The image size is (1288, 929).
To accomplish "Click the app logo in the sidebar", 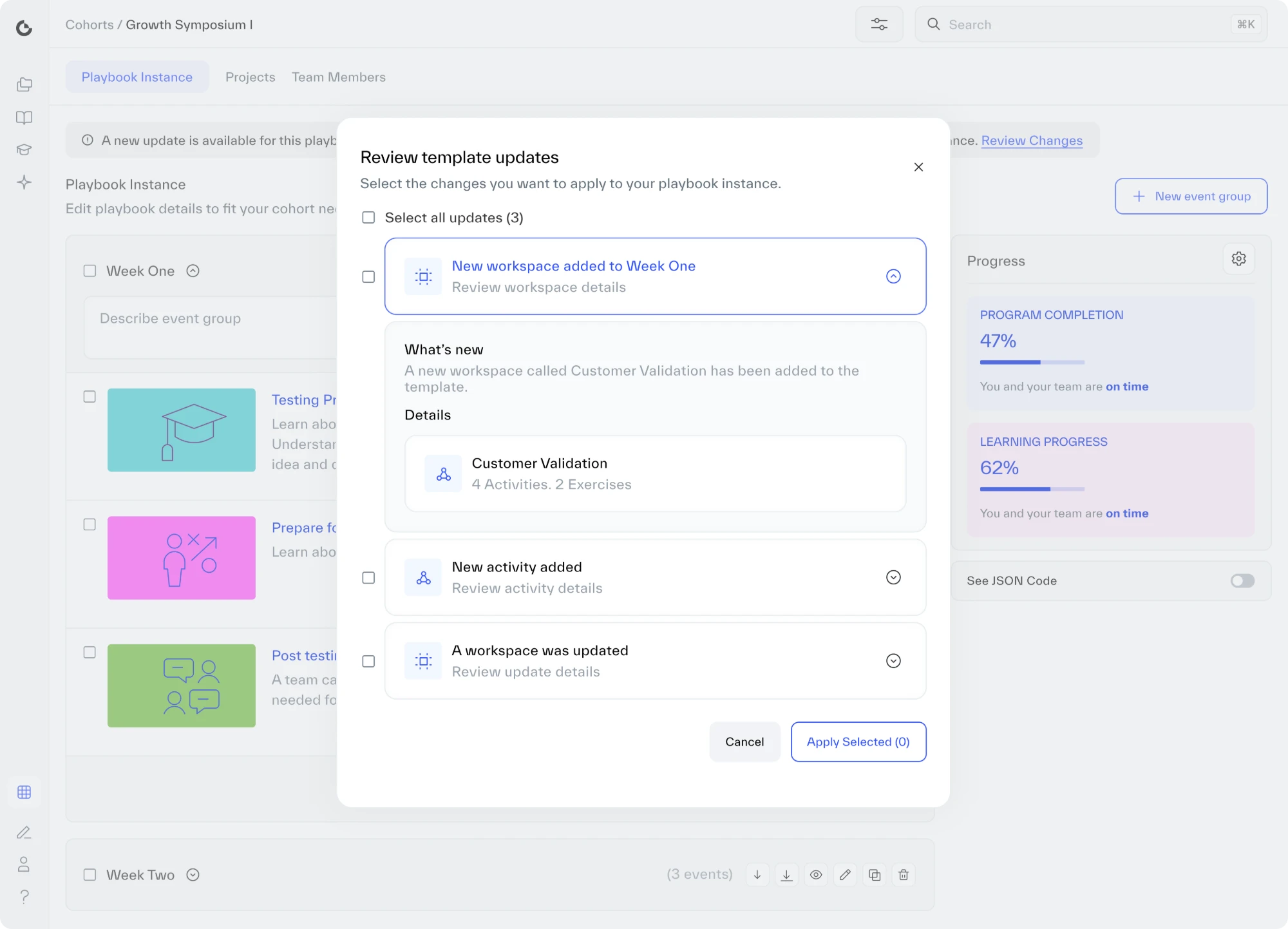I will (24, 28).
